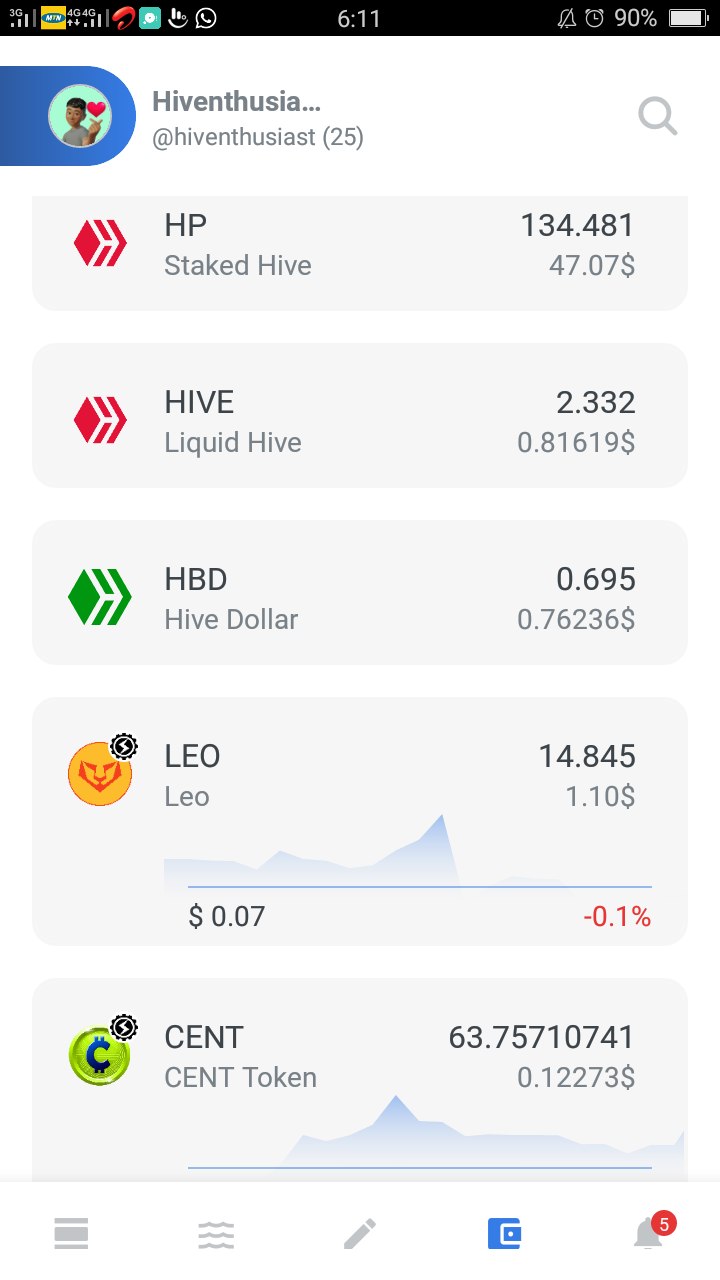Click the green HBD logo icon
This screenshot has height=1280, width=720.
(x=100, y=597)
